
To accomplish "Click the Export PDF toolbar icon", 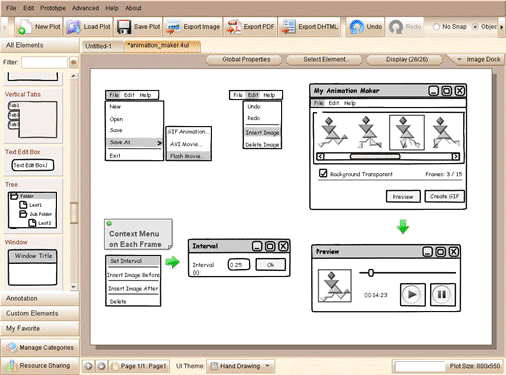I will [x=234, y=27].
